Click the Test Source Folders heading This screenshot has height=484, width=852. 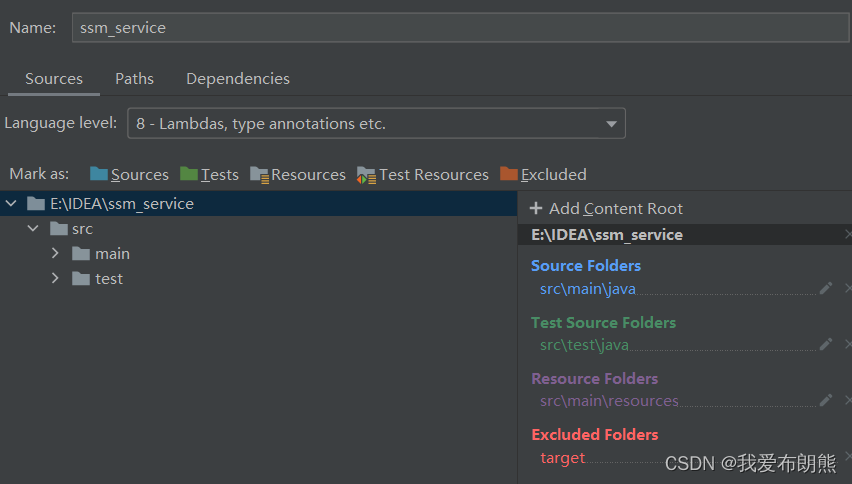point(603,323)
